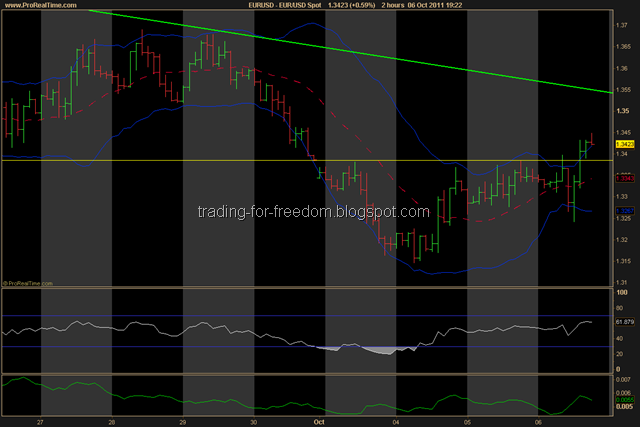Click the 1.355 price axis label
The image size is (640, 427).
pos(623,89)
